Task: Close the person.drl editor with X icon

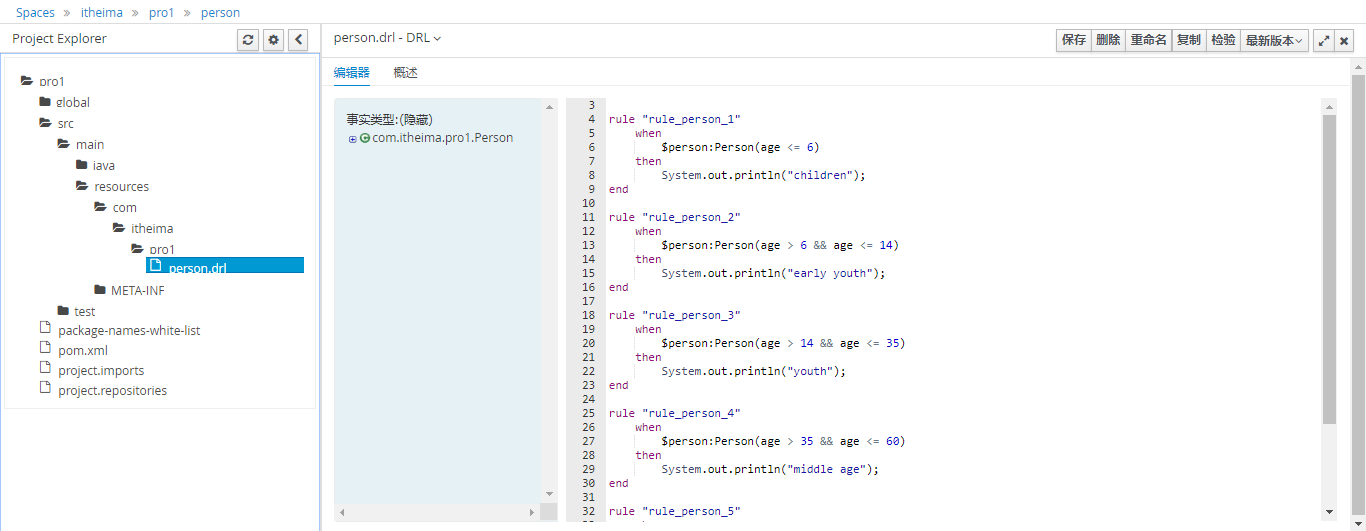Action: 1344,41
